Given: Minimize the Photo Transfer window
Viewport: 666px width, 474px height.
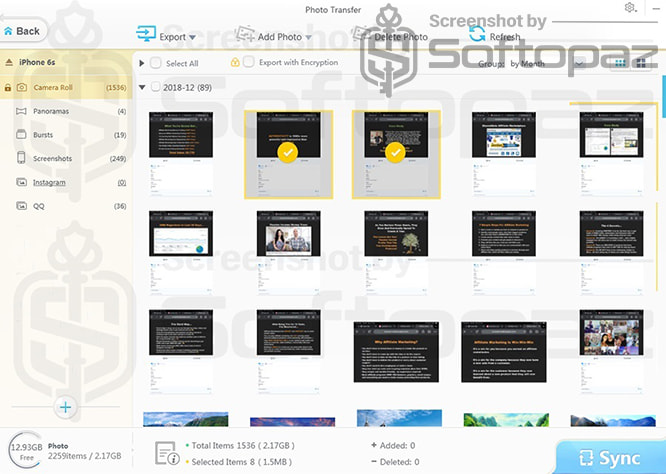Looking at the screenshot, I should (x=655, y=8).
